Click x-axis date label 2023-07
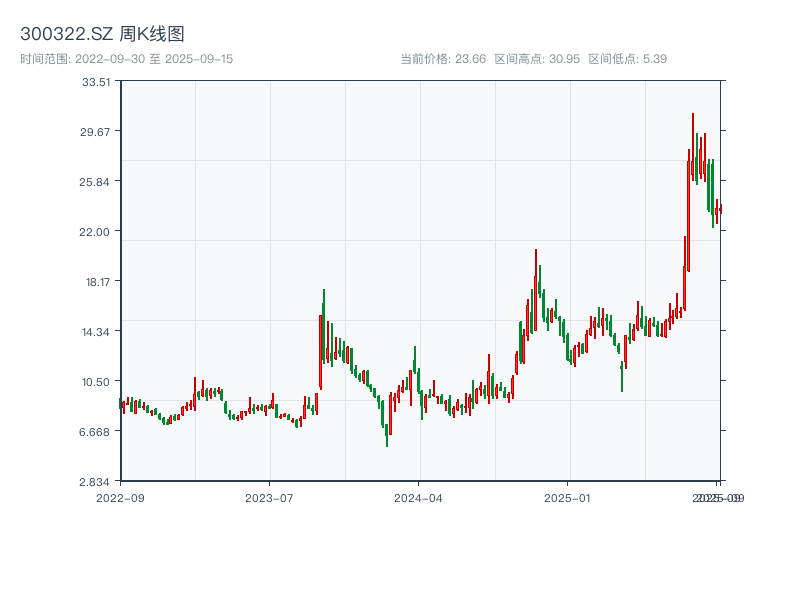This screenshot has height=600, width=800. tap(269, 498)
